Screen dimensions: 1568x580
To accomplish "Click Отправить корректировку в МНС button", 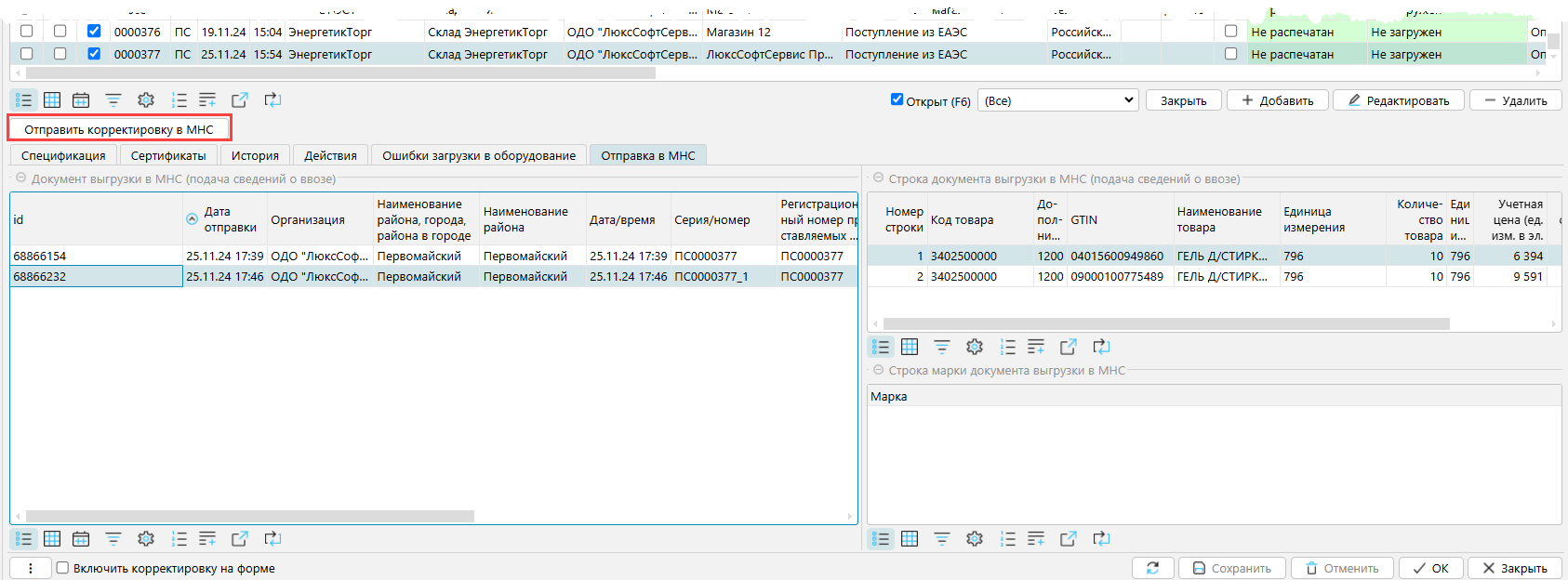I will [x=119, y=129].
